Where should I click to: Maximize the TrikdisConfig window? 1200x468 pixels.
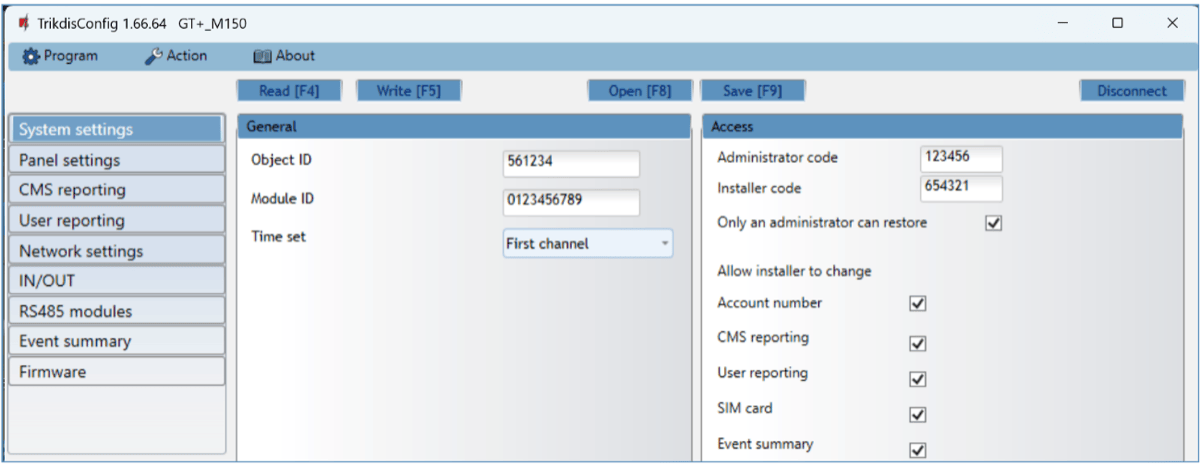coord(1117,22)
